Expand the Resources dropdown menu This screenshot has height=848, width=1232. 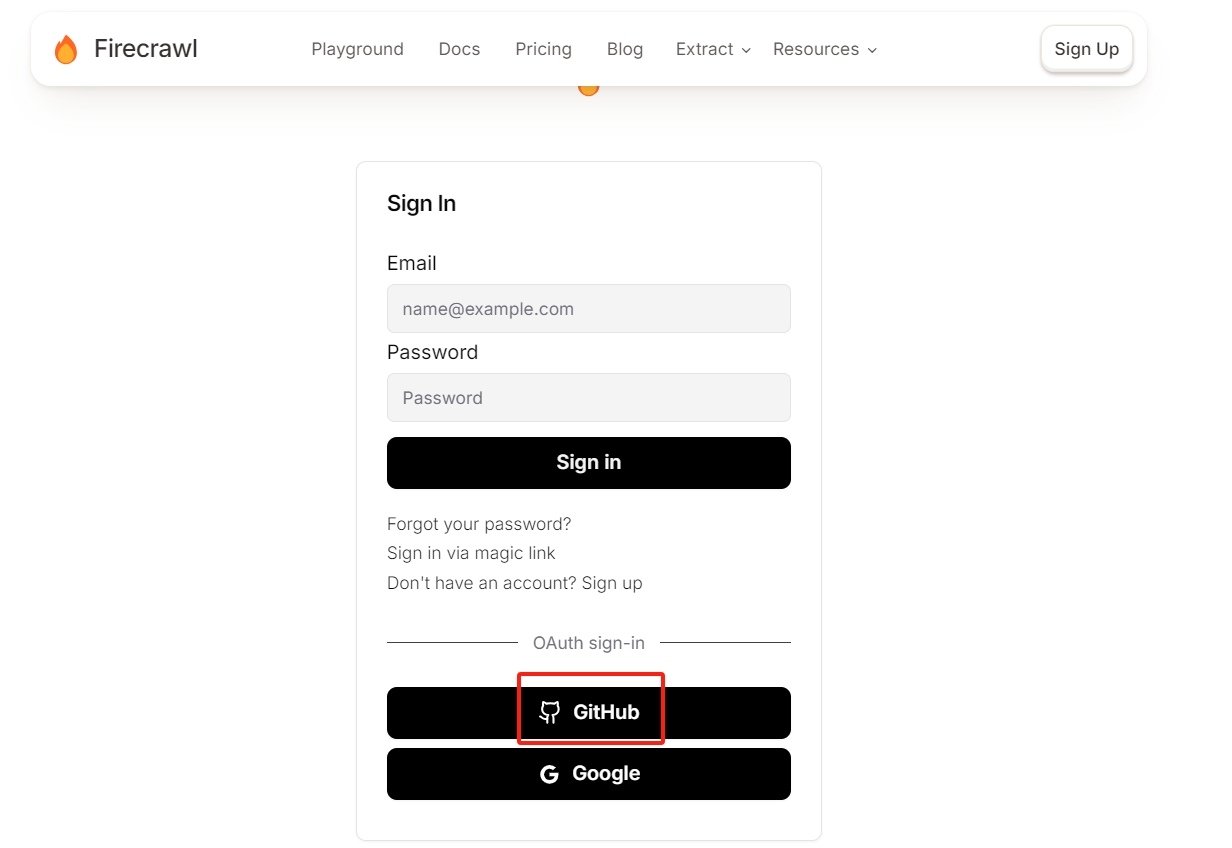tap(825, 49)
